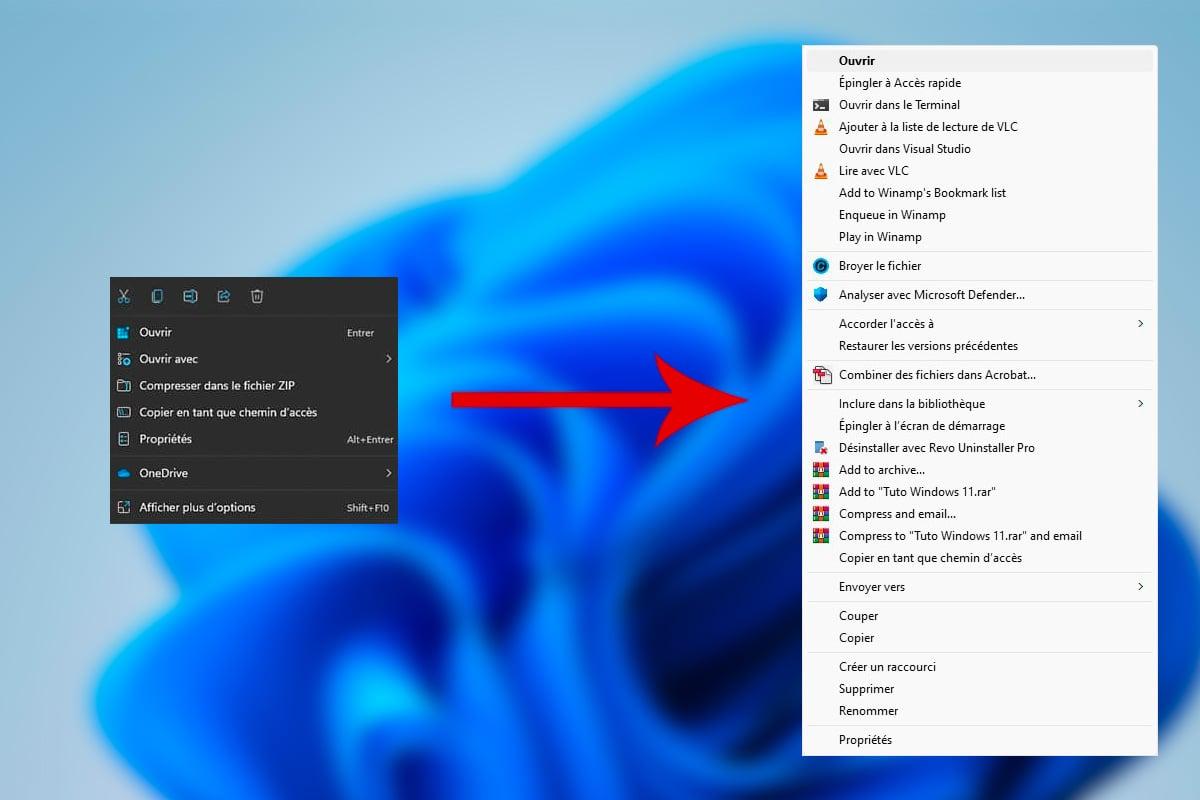1200x800 pixels.
Task: Click the WinRAR icon beside Add to archive
Action: click(821, 469)
